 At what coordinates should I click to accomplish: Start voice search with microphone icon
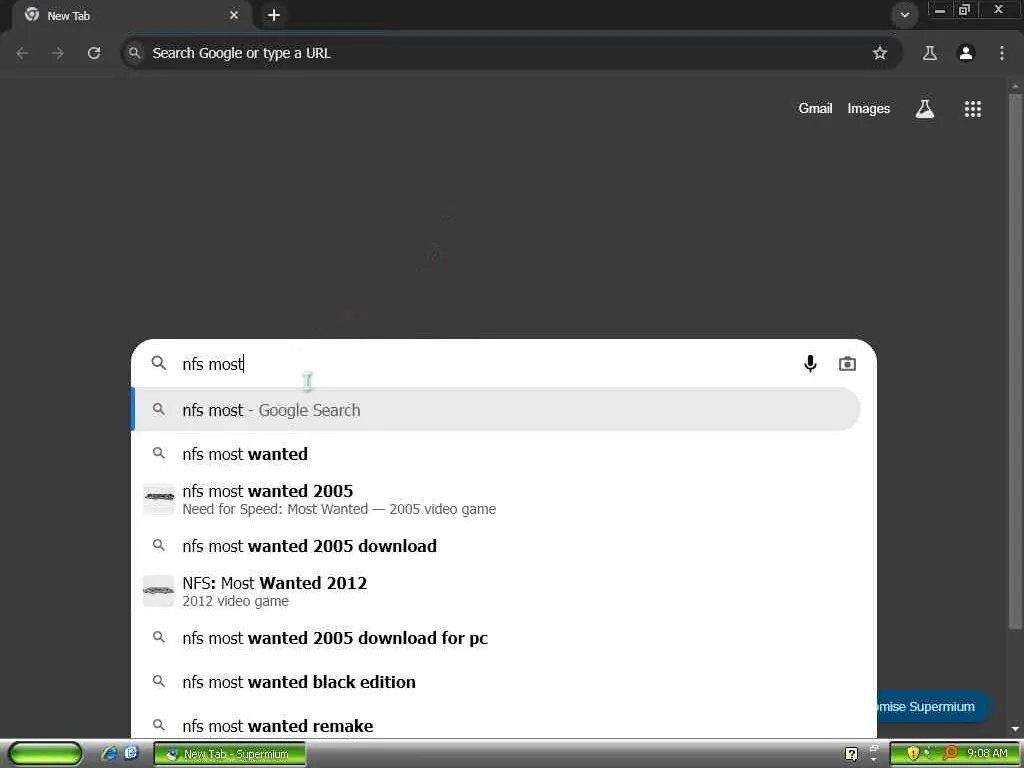(810, 364)
